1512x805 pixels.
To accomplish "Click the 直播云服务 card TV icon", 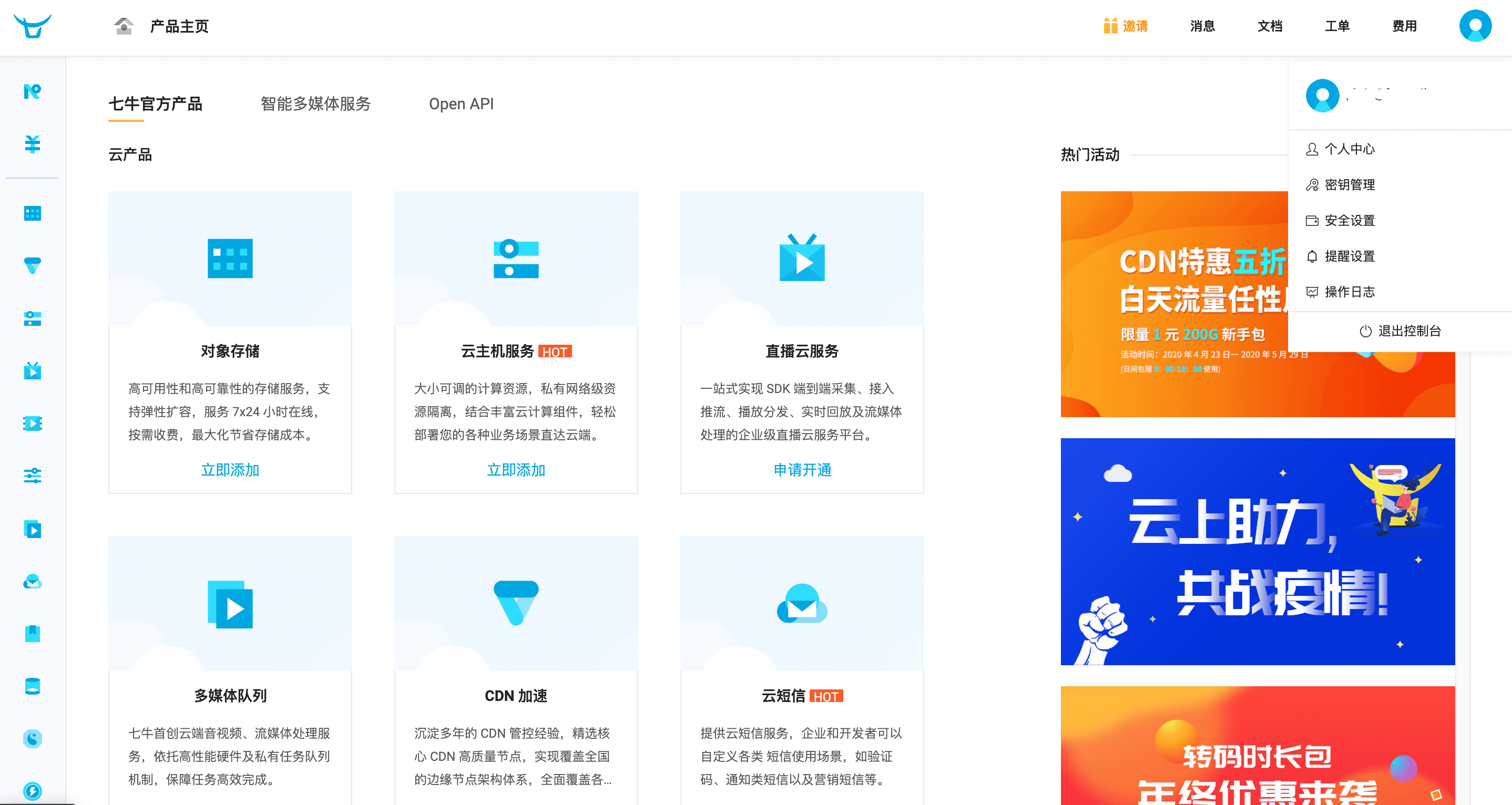I will point(802,257).
